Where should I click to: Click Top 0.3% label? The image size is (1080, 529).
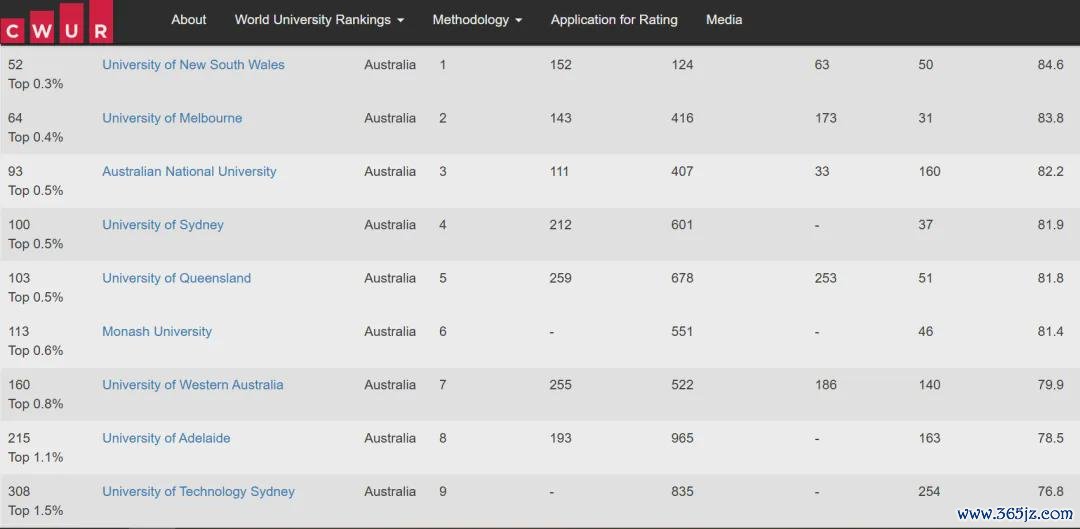[35, 84]
